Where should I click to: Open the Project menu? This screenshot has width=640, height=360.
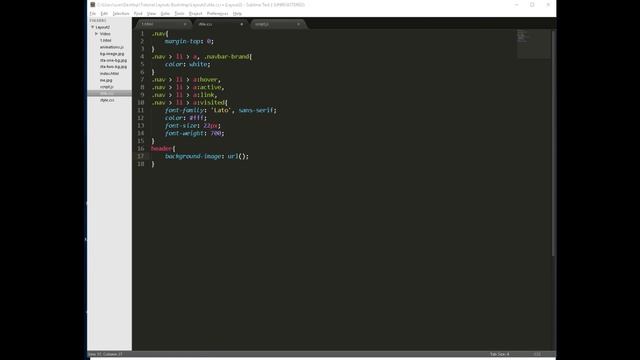(x=196, y=13)
